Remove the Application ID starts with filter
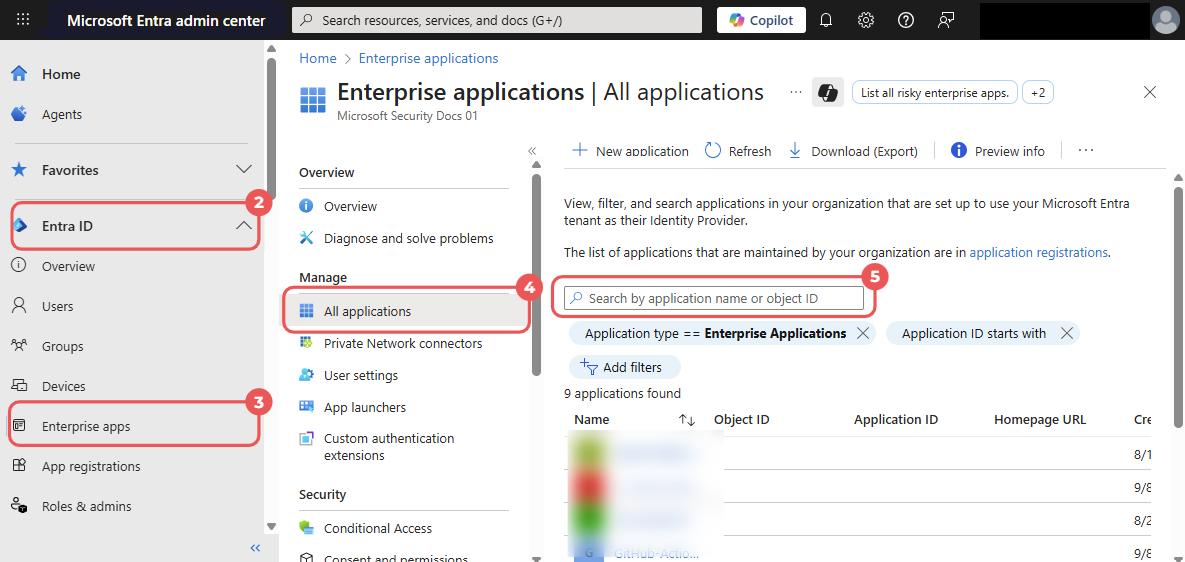Image resolution: width=1185 pixels, height=562 pixels. 1067,333
